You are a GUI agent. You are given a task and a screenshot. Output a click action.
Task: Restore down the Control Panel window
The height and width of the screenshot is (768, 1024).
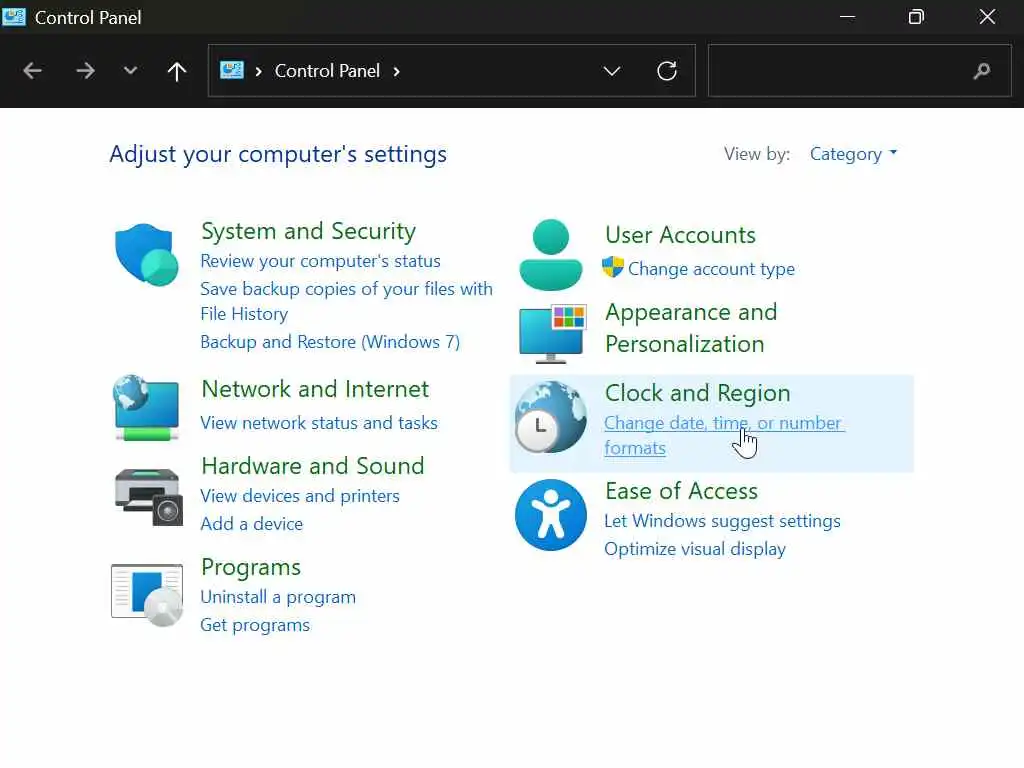click(x=916, y=17)
